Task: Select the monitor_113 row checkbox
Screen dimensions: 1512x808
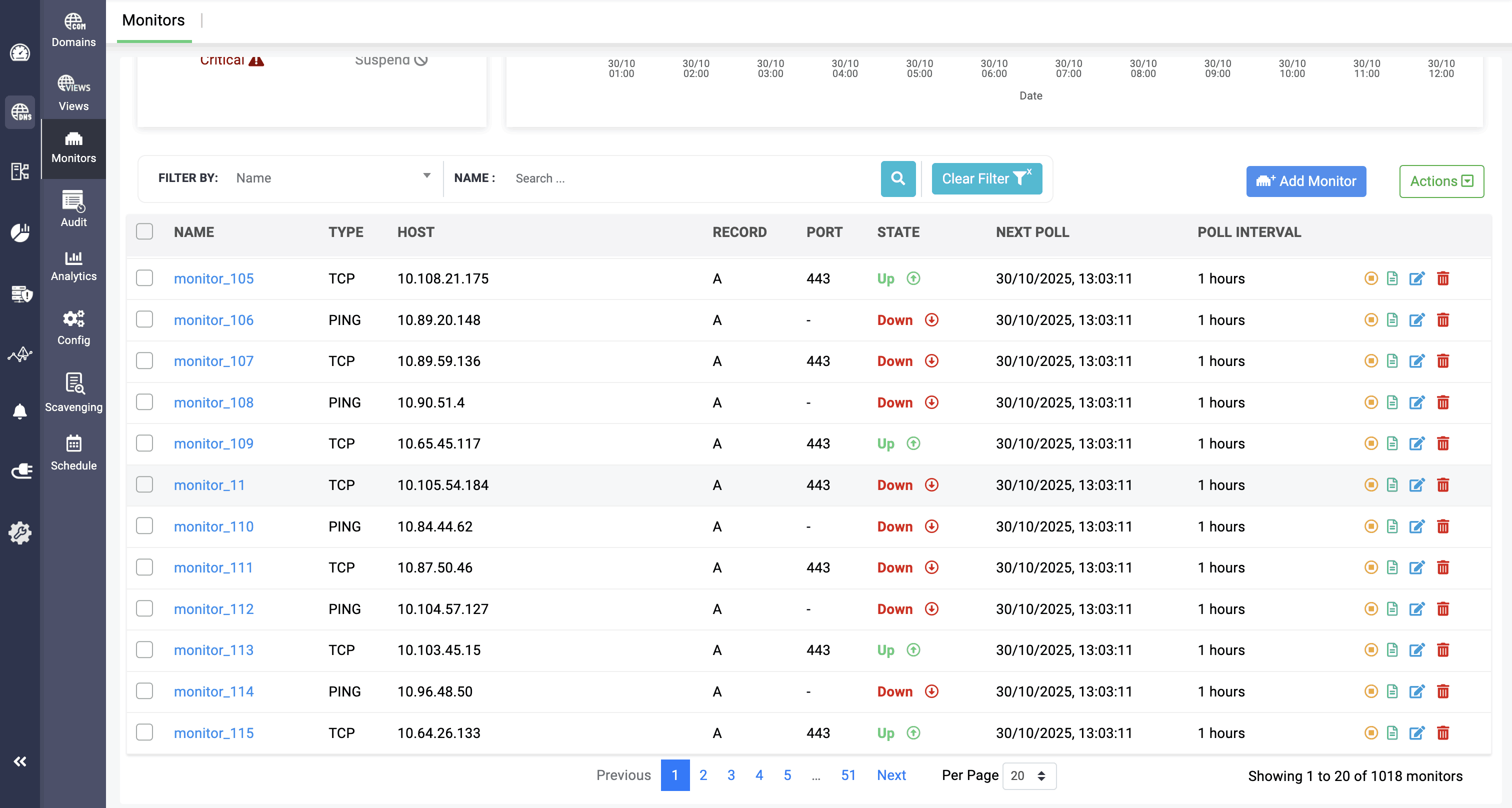Action: 144,649
